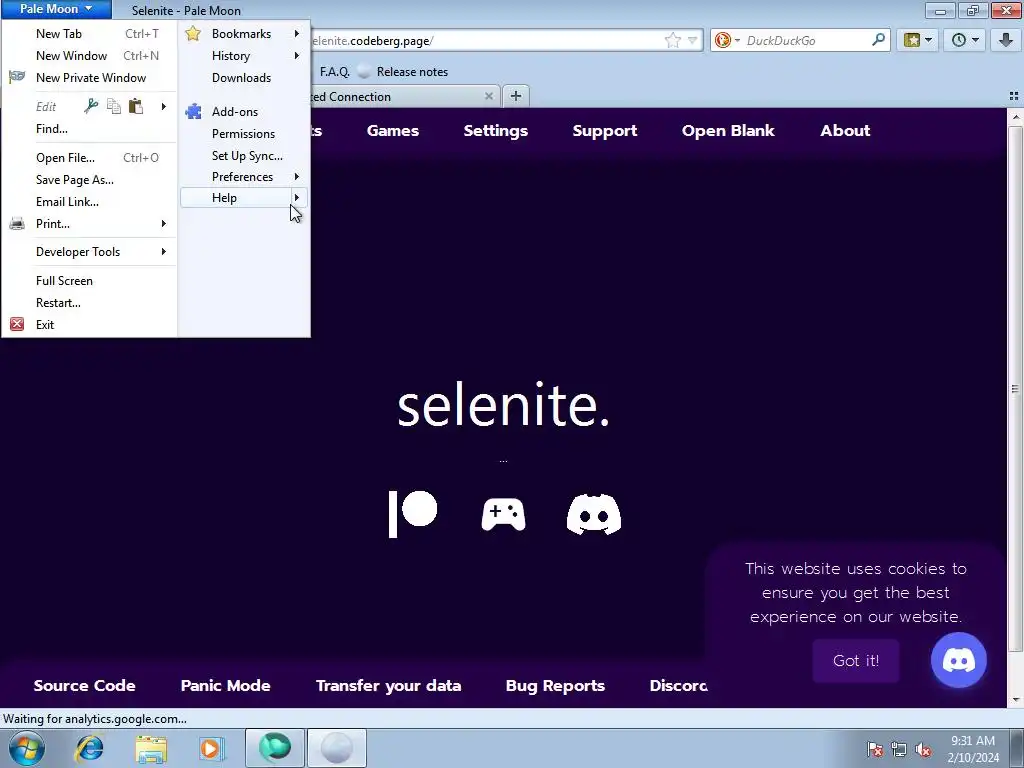Open About page in site nav
Screen dimensions: 1024x768
(x=845, y=131)
